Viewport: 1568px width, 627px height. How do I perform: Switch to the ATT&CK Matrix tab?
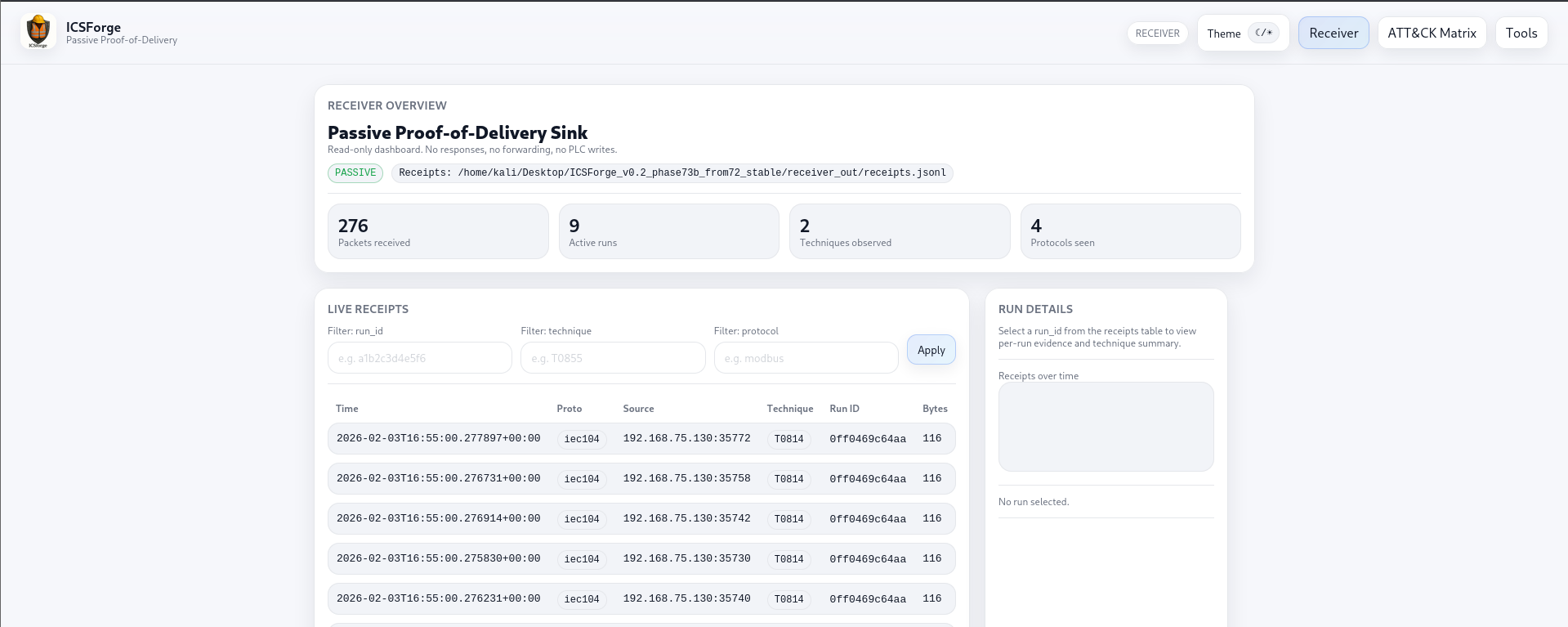tap(1431, 34)
